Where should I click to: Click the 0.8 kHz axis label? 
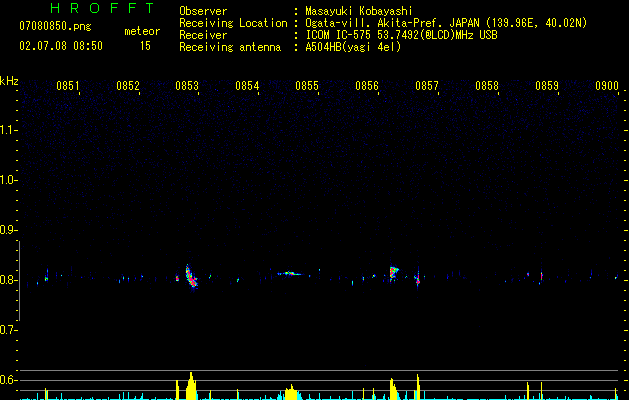tap(8, 280)
